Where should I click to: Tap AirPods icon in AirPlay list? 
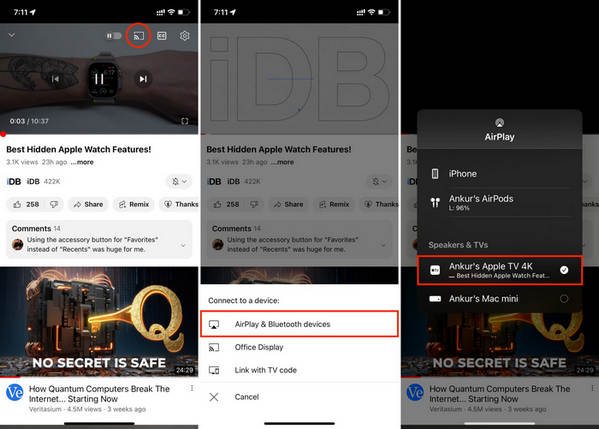click(x=435, y=202)
